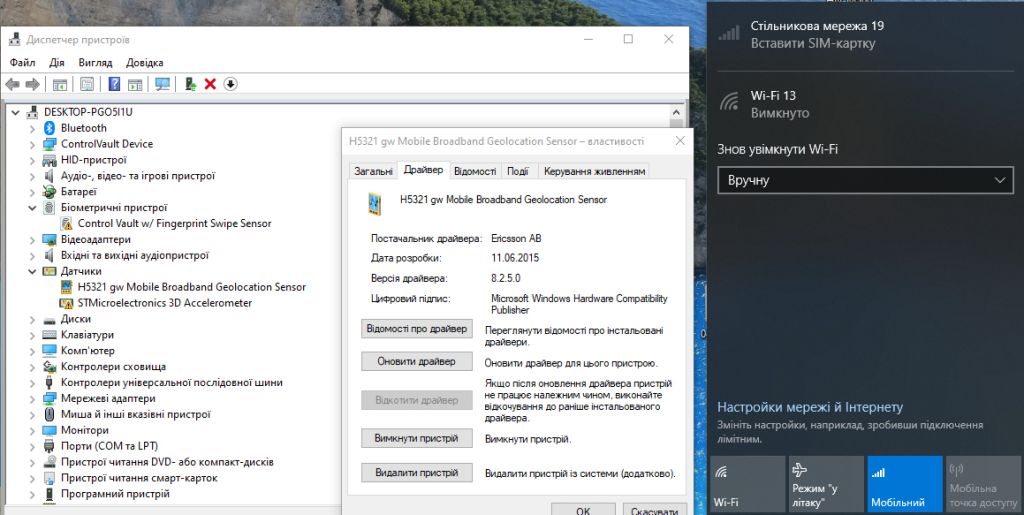Toggle the Режим "у літаку" tile
This screenshot has height=515, width=1024.
click(827, 484)
